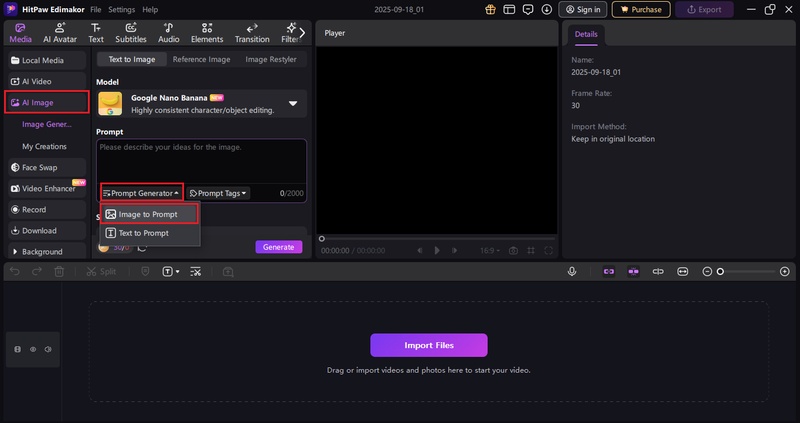Click the timeline zoom slider handle
This screenshot has width=800, height=423.
click(x=720, y=272)
